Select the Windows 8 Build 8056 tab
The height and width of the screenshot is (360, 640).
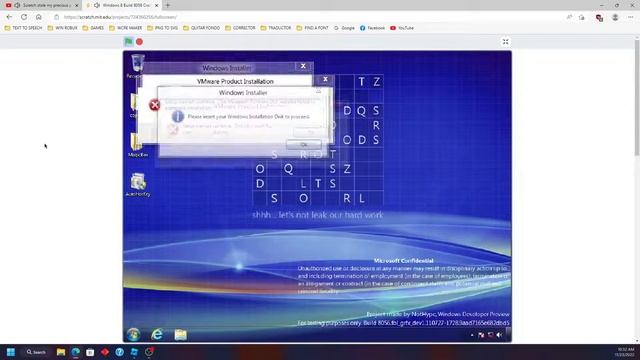click(122, 5)
